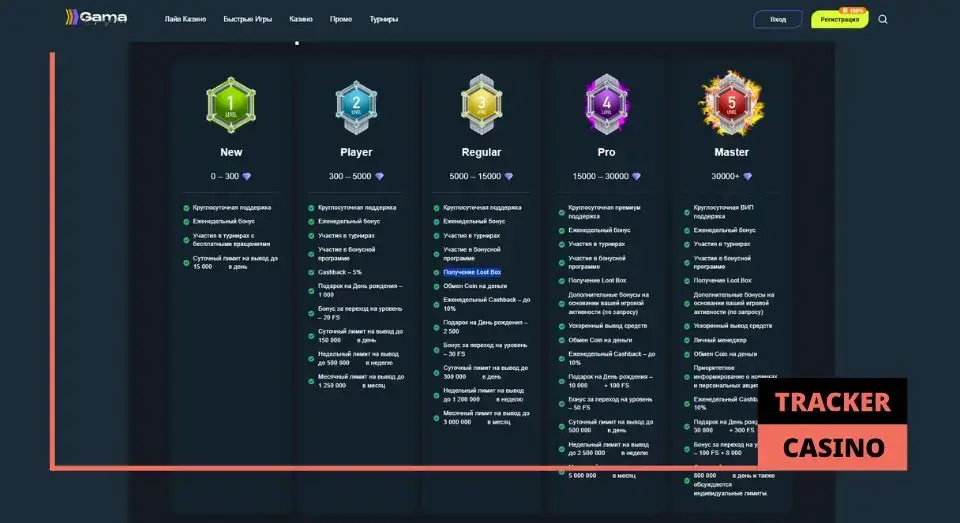This screenshot has height=523, width=960.
Task: Click the Cashback – 5% line
Action: pos(340,272)
